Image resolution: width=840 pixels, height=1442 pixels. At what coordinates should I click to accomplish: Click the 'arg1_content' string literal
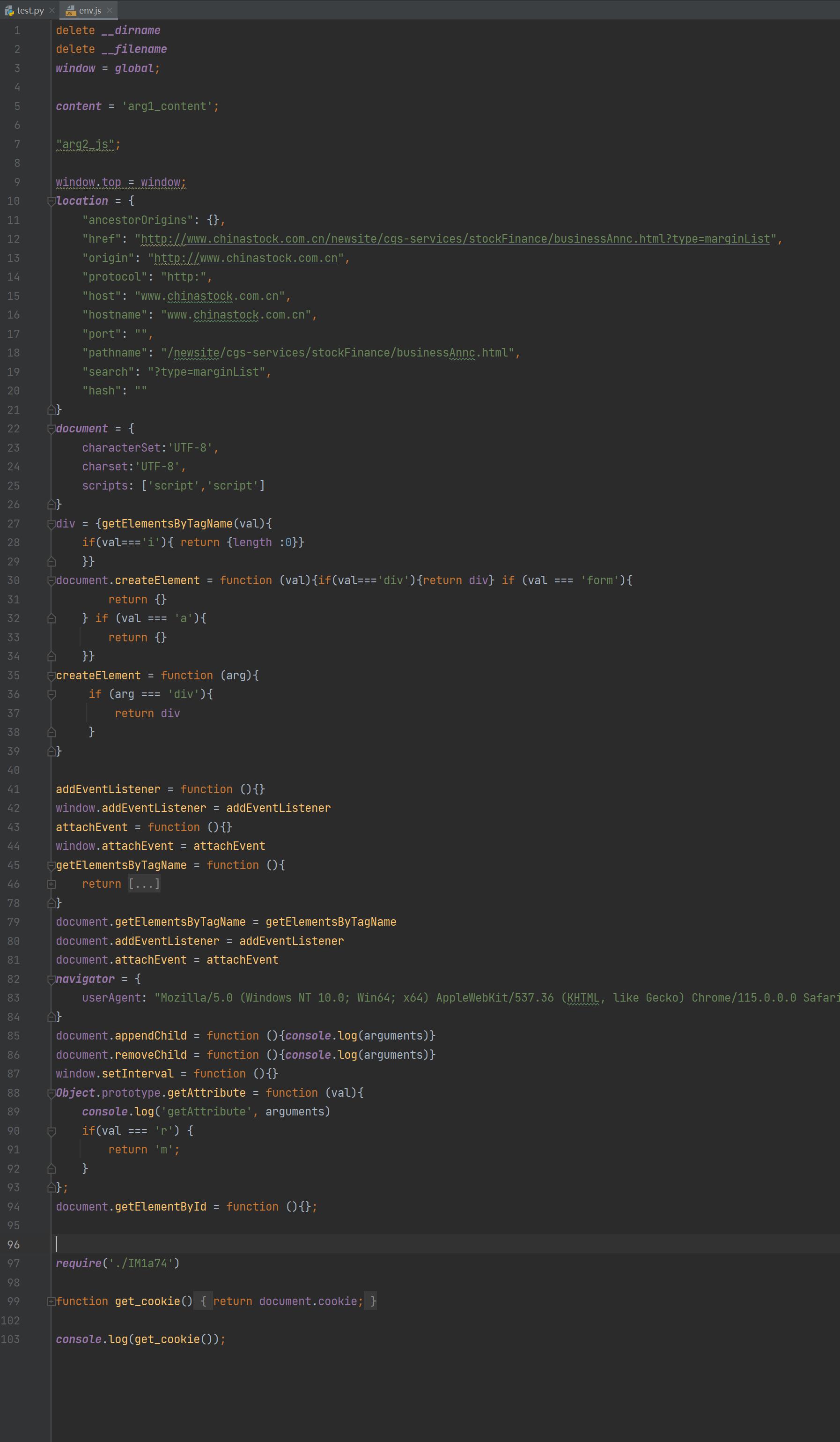tap(167, 106)
